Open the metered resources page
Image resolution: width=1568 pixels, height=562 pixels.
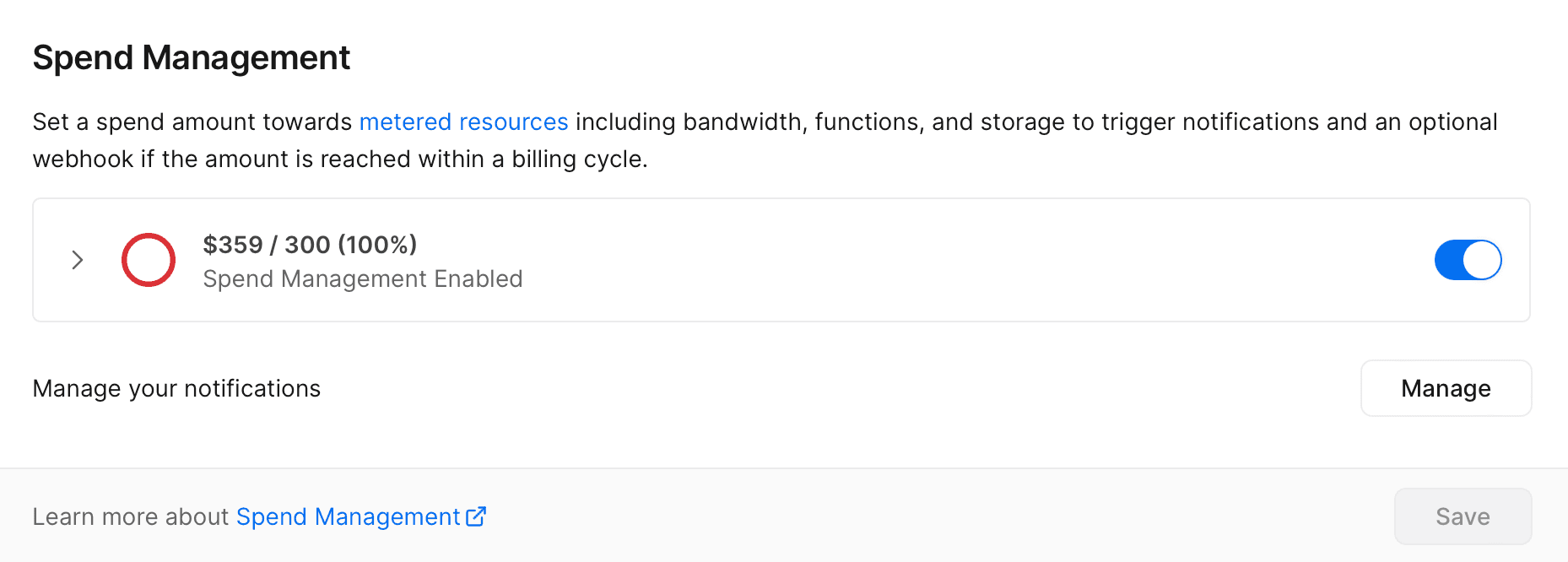pos(463,122)
